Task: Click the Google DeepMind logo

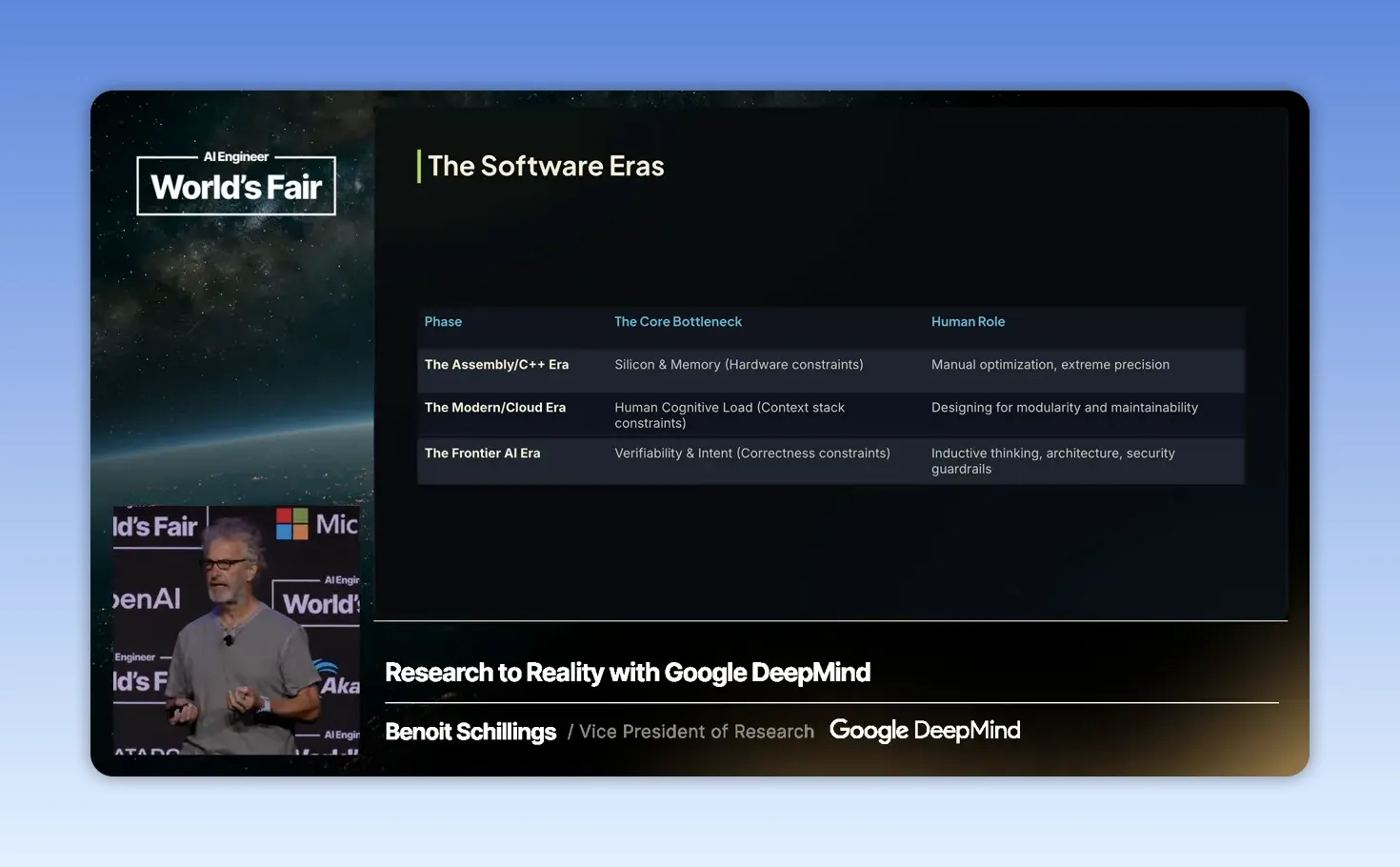Action: pos(925,731)
